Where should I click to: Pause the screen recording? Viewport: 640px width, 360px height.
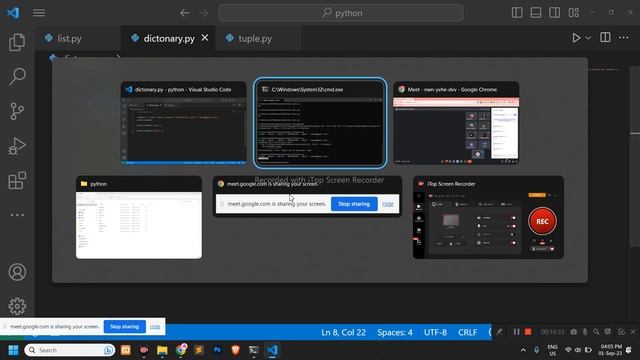[x=516, y=332]
